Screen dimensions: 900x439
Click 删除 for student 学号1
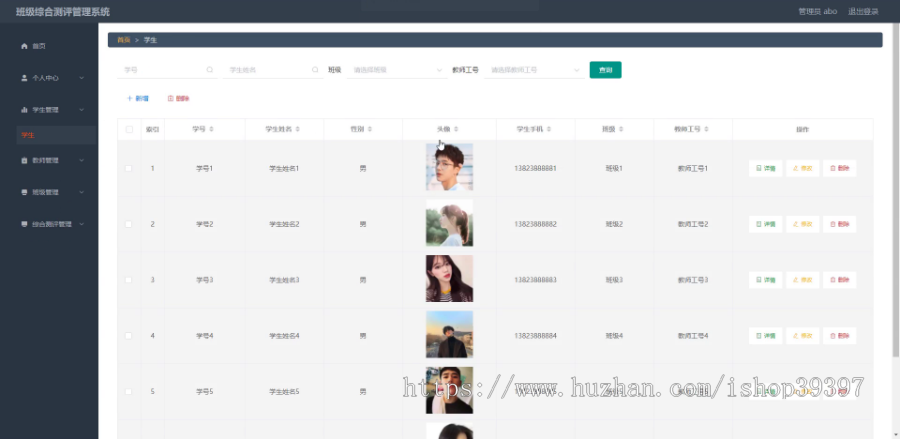(839, 168)
